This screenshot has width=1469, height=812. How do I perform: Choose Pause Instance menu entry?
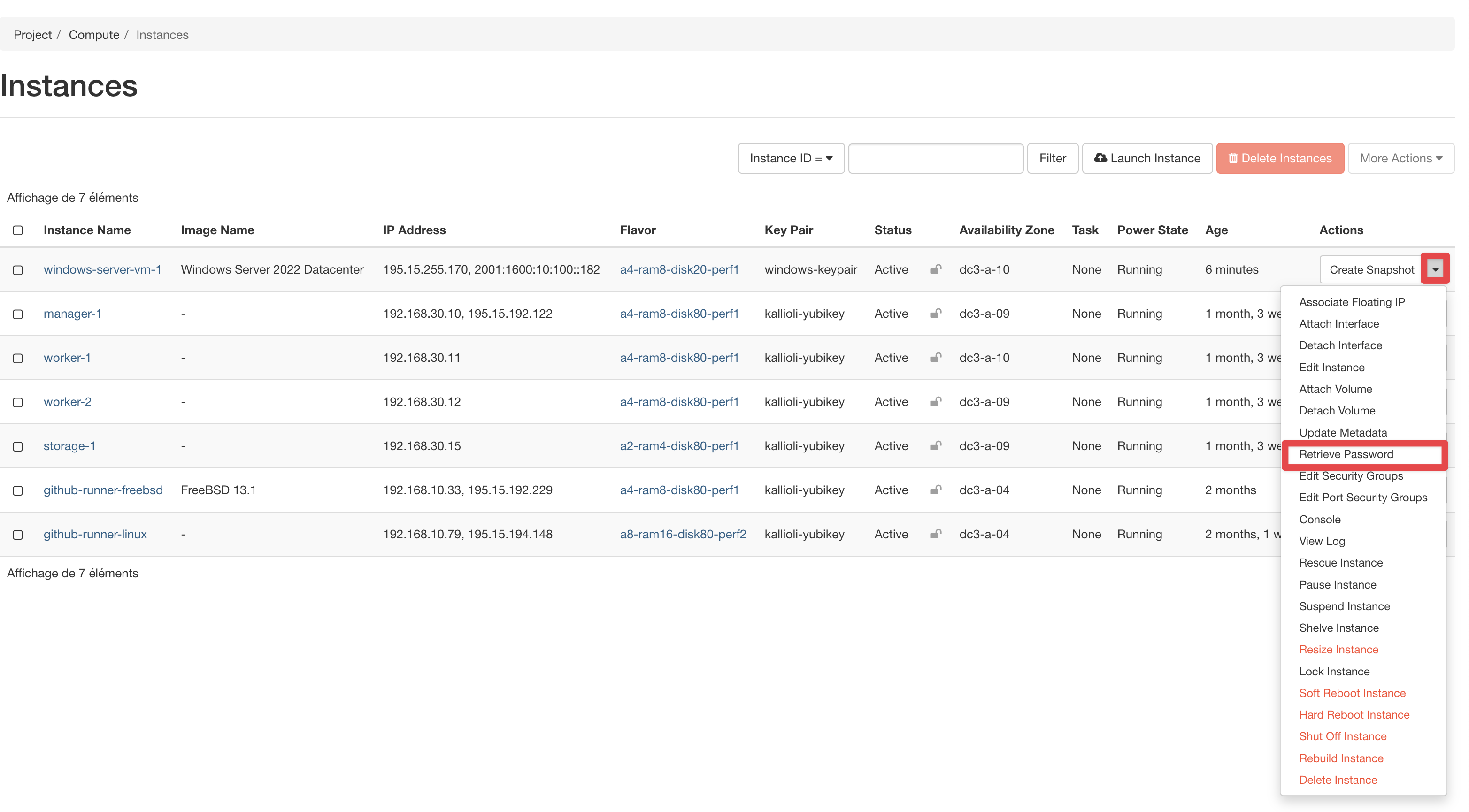pyautogui.click(x=1337, y=584)
